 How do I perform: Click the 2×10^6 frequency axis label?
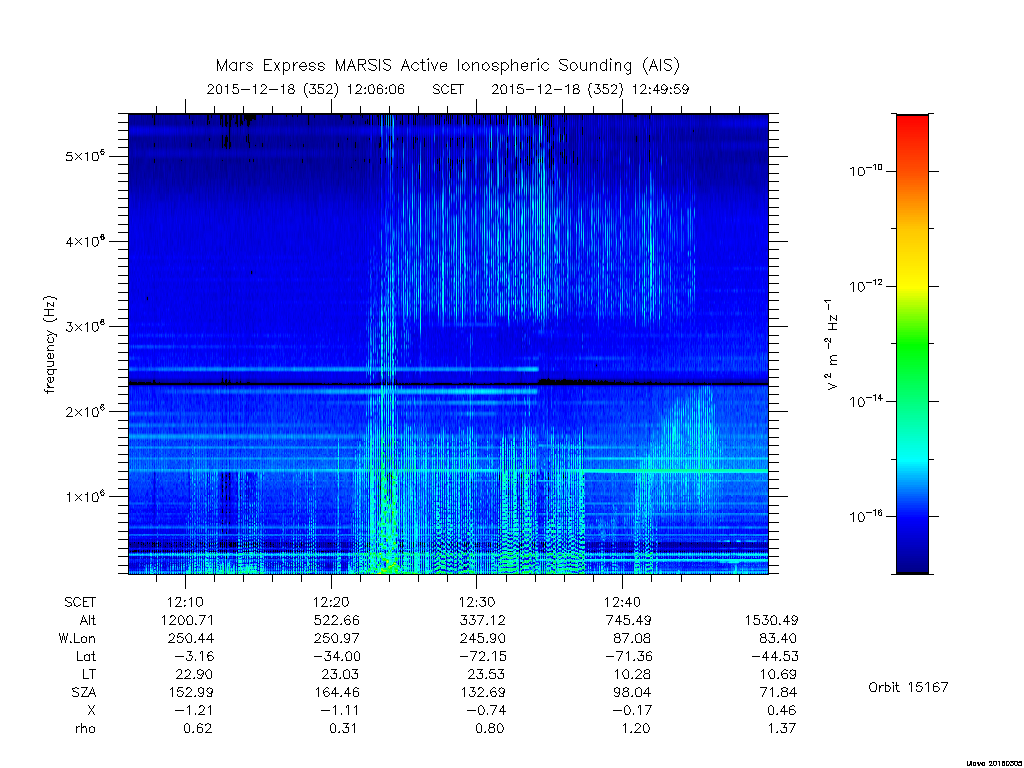click(x=85, y=411)
